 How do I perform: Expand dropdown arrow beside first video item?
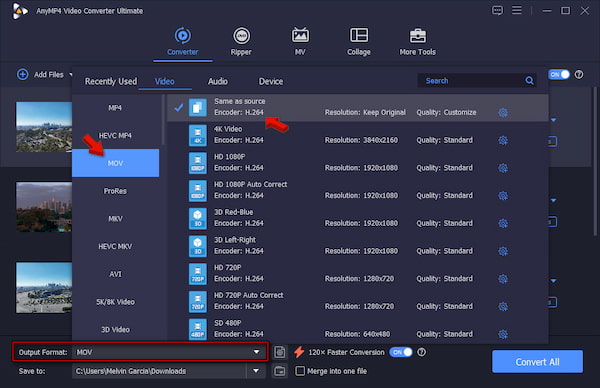553,120
